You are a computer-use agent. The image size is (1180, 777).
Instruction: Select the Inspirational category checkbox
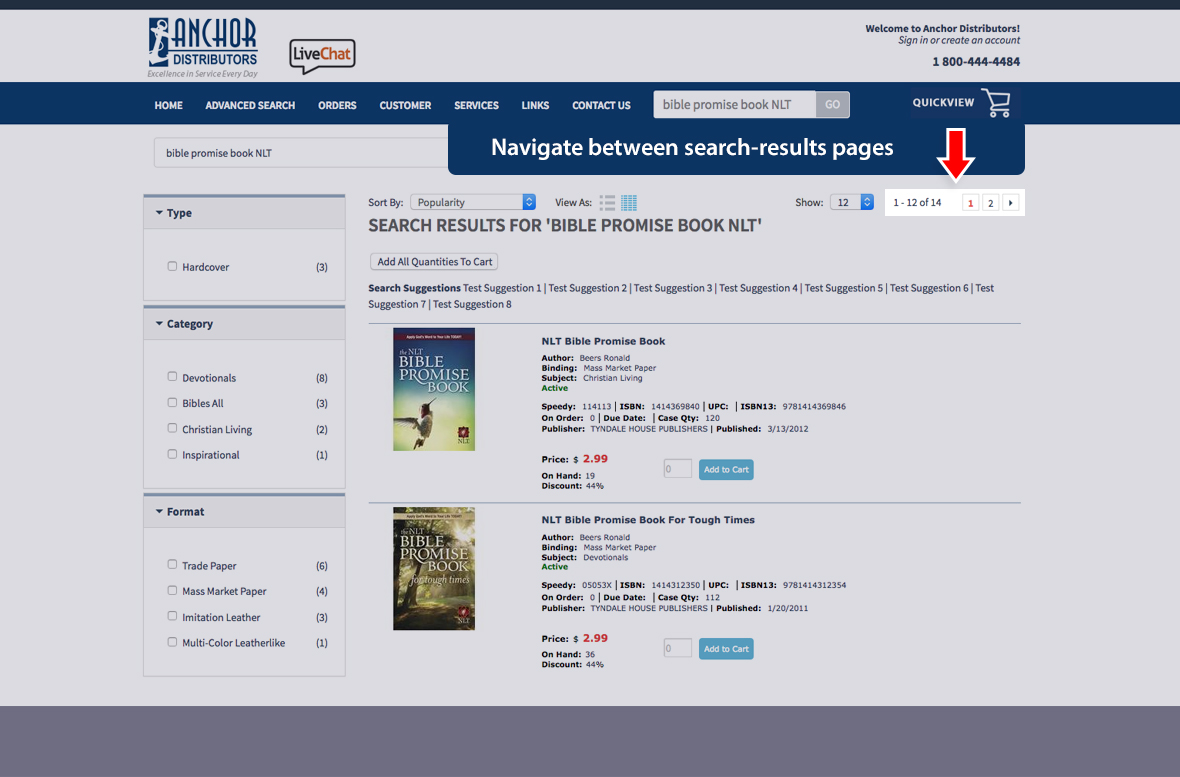point(172,455)
